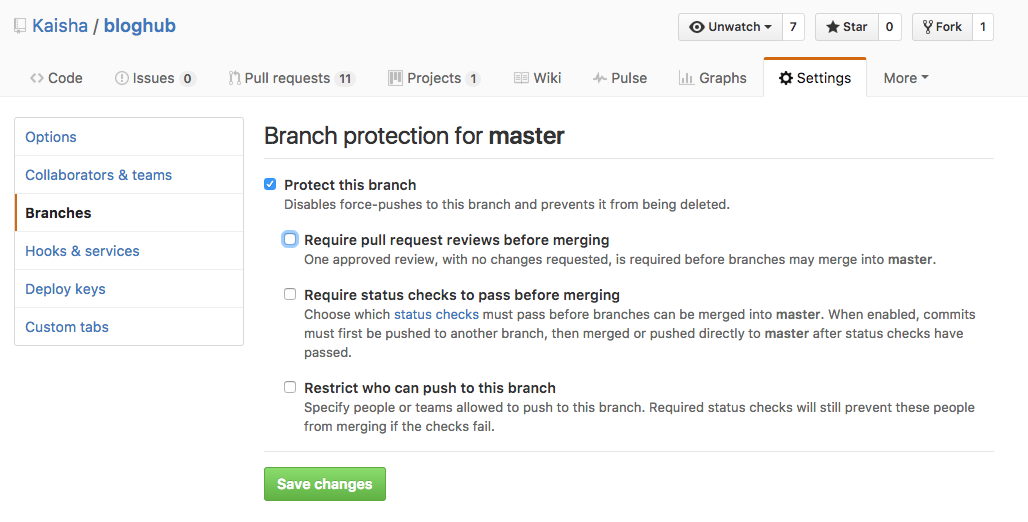Image resolution: width=1028 pixels, height=522 pixels.
Task: Open the Unwatch dropdown
Action: 730,27
